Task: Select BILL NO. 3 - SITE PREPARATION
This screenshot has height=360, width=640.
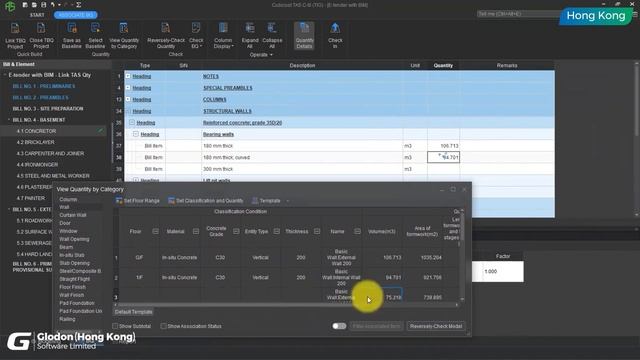Action: 48,109
